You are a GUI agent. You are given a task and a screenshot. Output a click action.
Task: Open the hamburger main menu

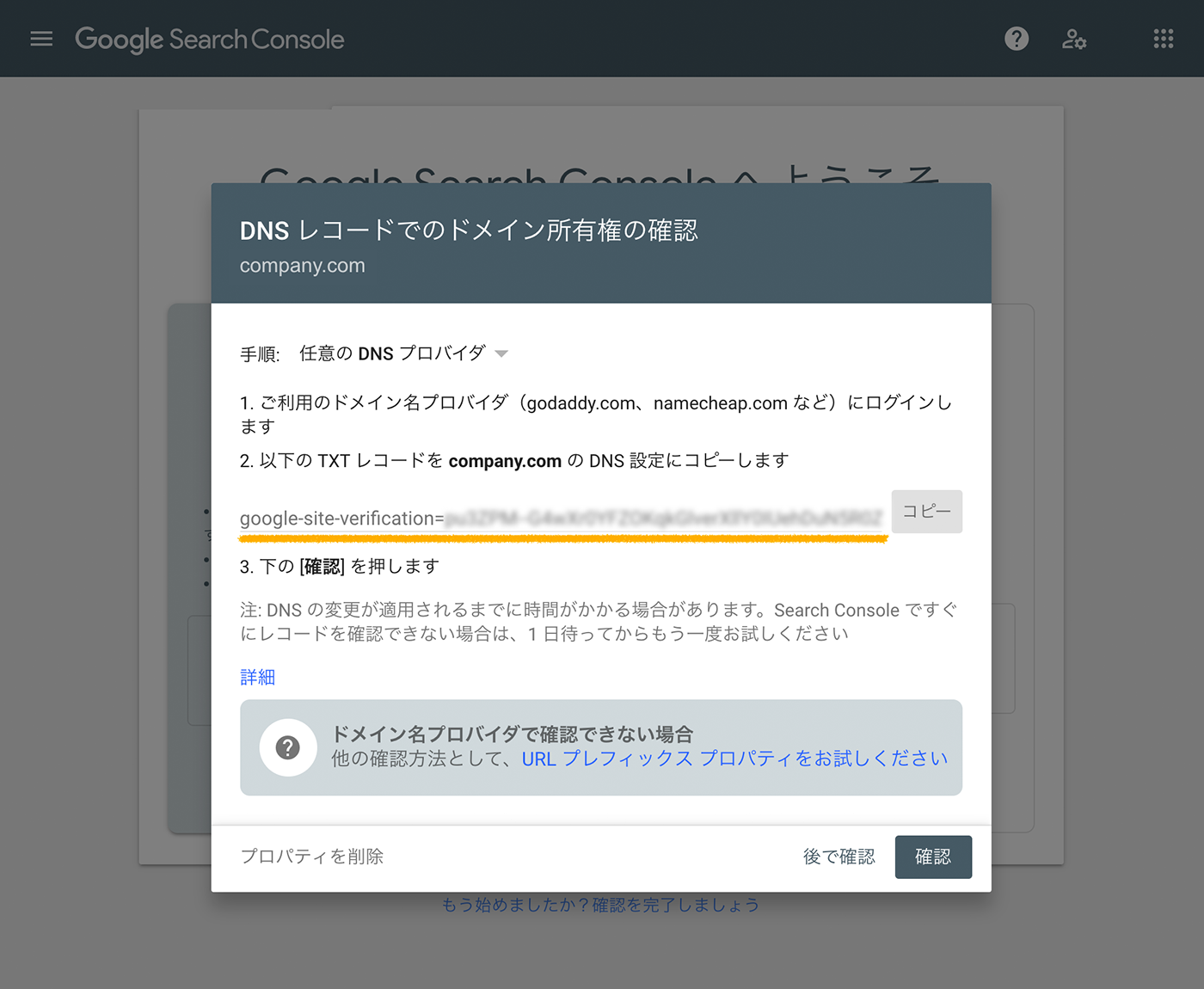click(41, 39)
